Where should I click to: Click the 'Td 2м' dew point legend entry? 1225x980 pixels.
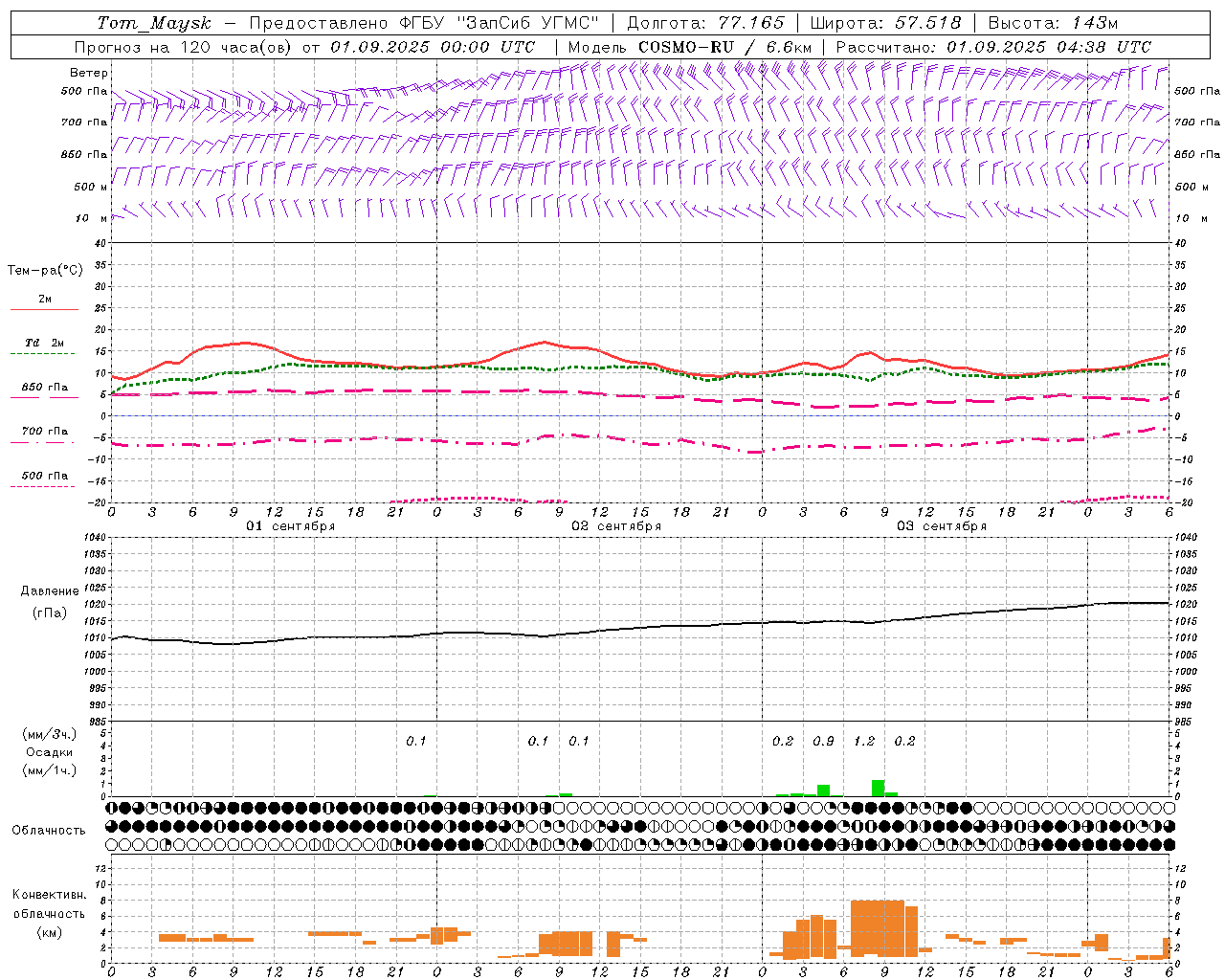pos(45,343)
